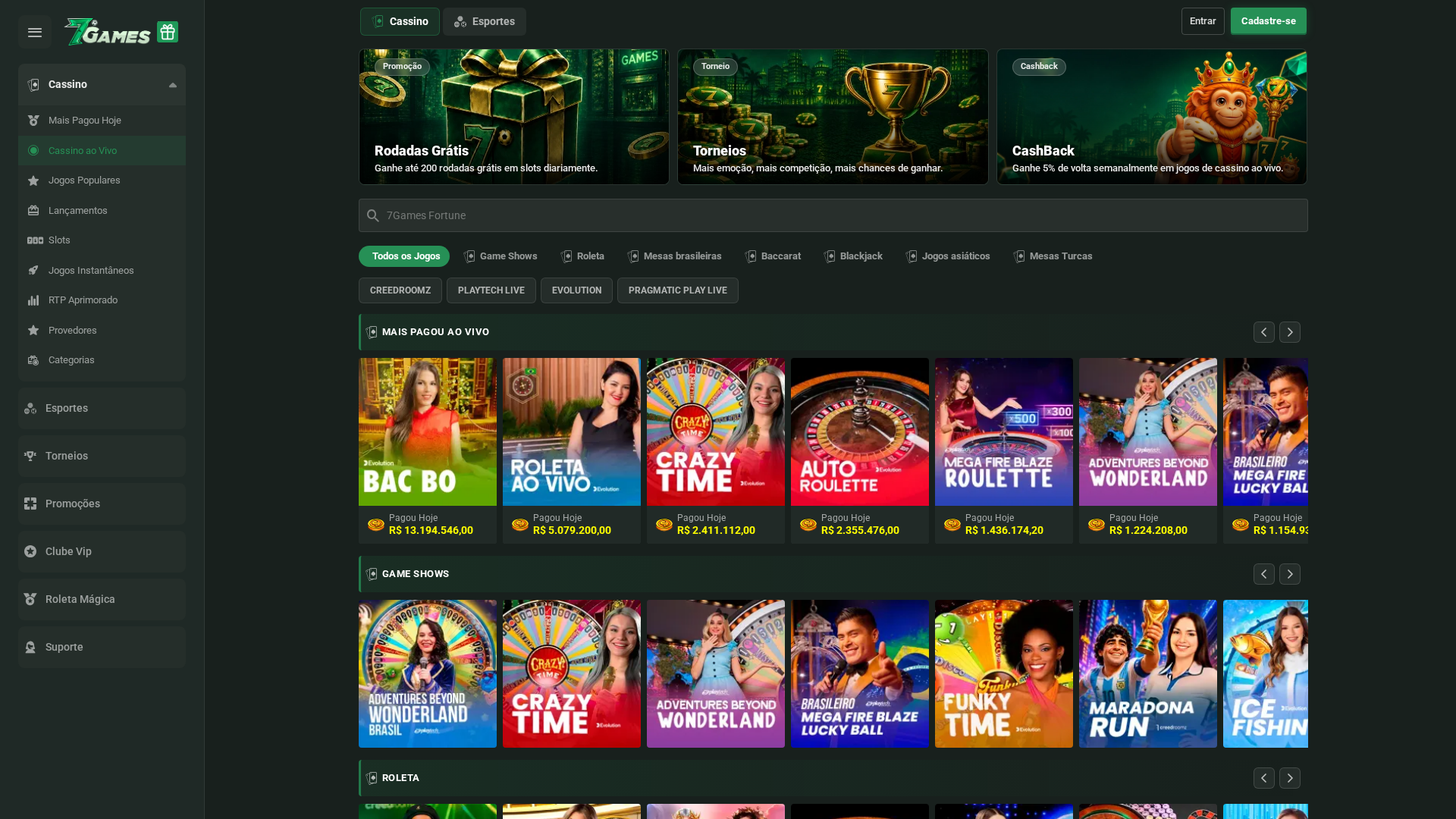
Task: Click the Lançamentos sidebar icon
Action: tap(33, 211)
